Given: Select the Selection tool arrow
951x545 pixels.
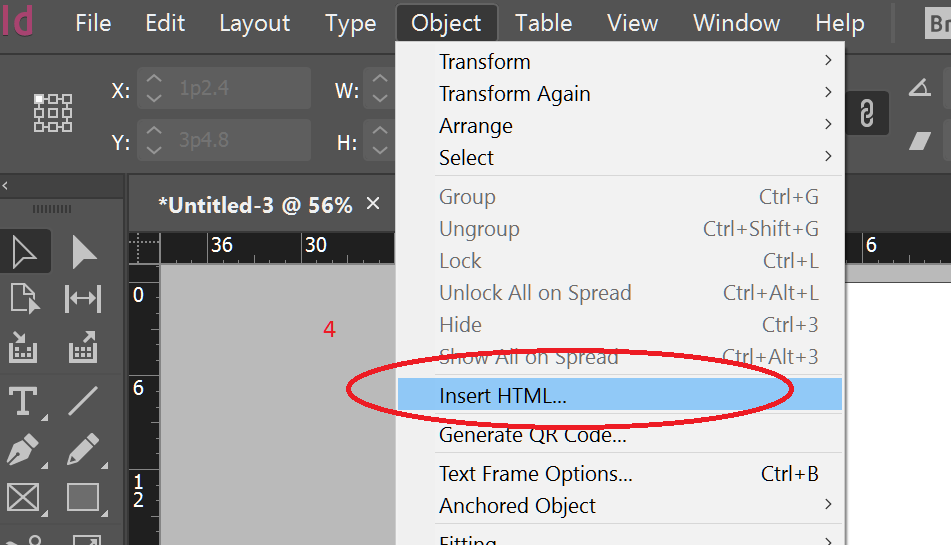Looking at the screenshot, I should pos(24,252).
